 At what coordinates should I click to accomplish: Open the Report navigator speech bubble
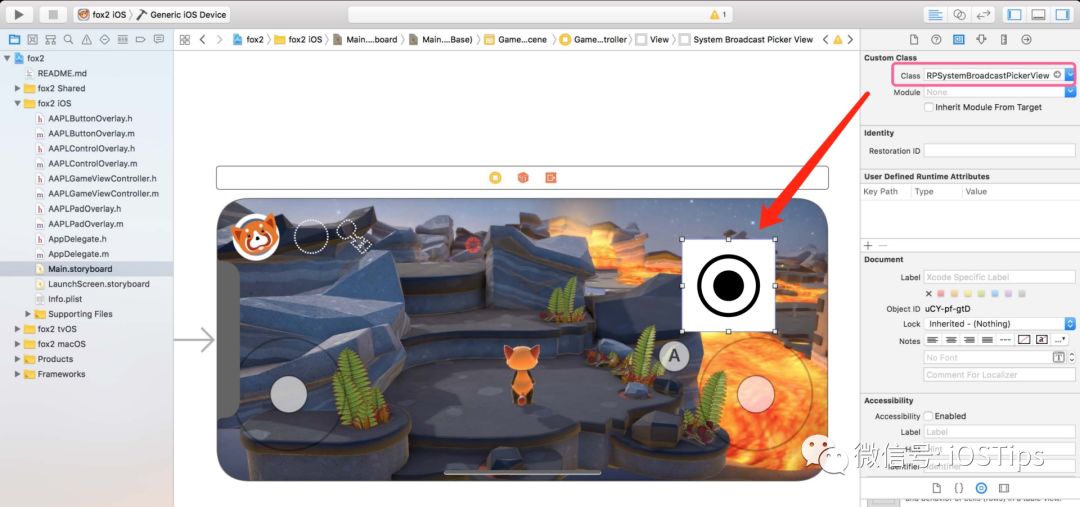pyautogui.click(x=159, y=40)
